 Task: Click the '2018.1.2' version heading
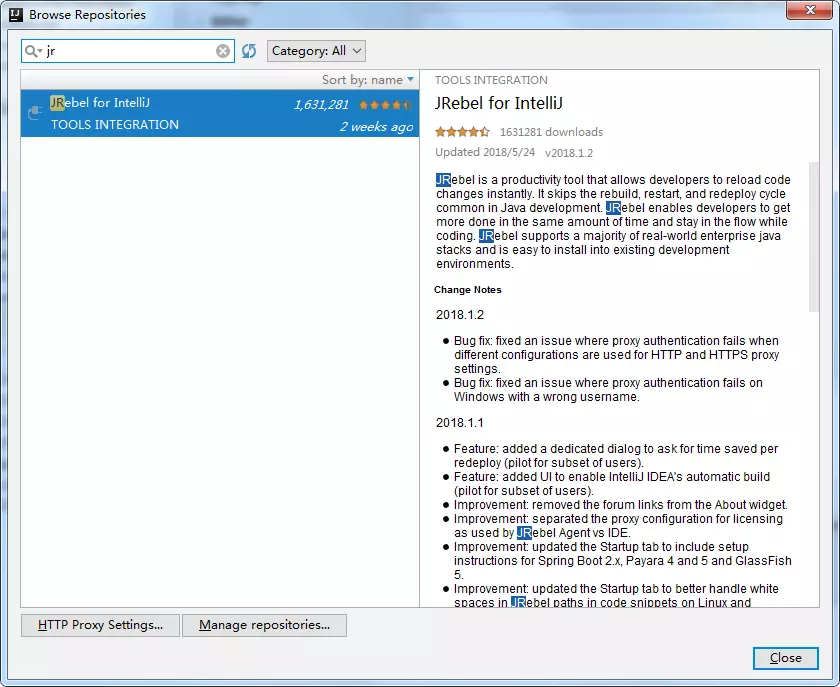coord(460,315)
